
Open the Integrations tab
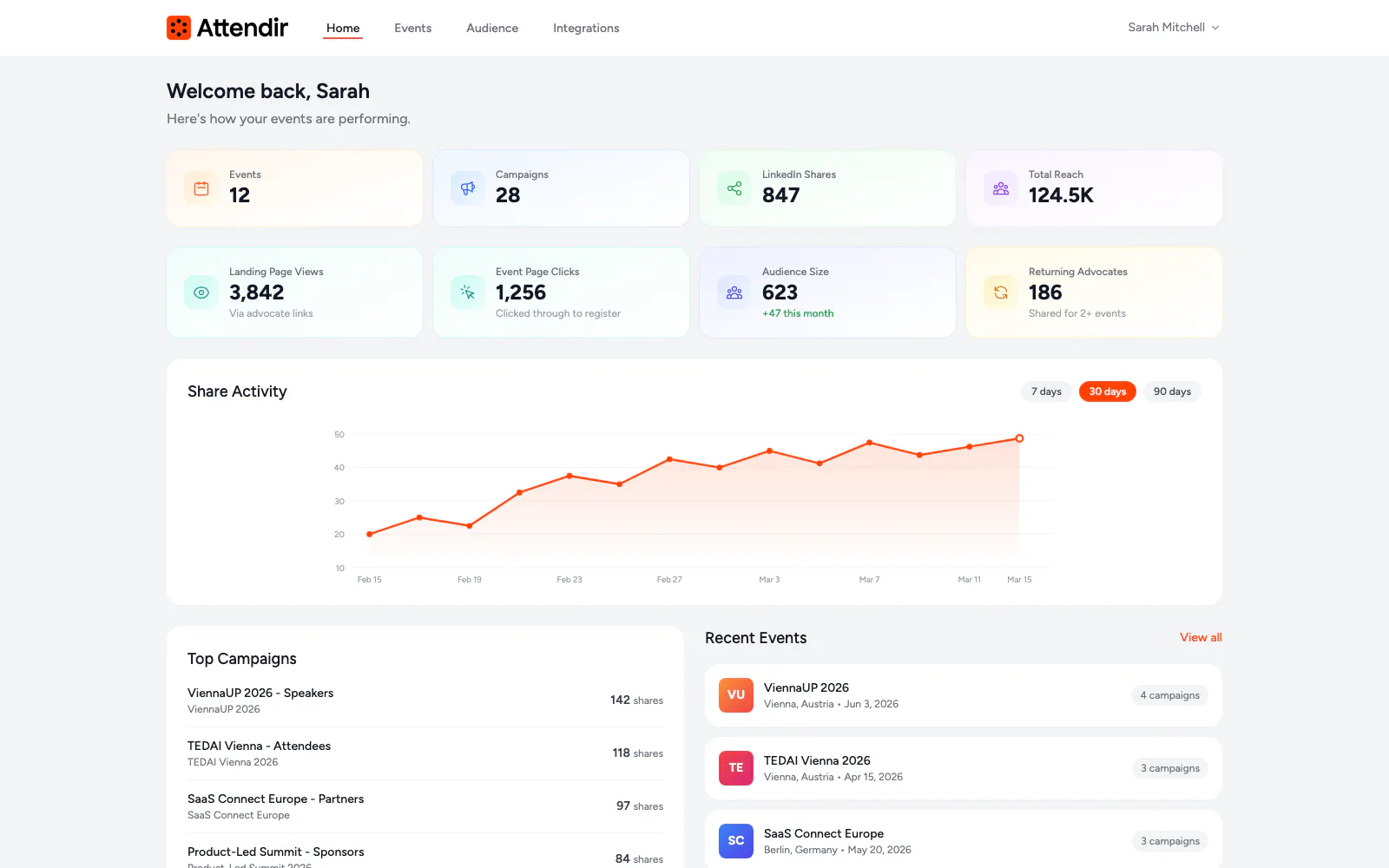(586, 28)
